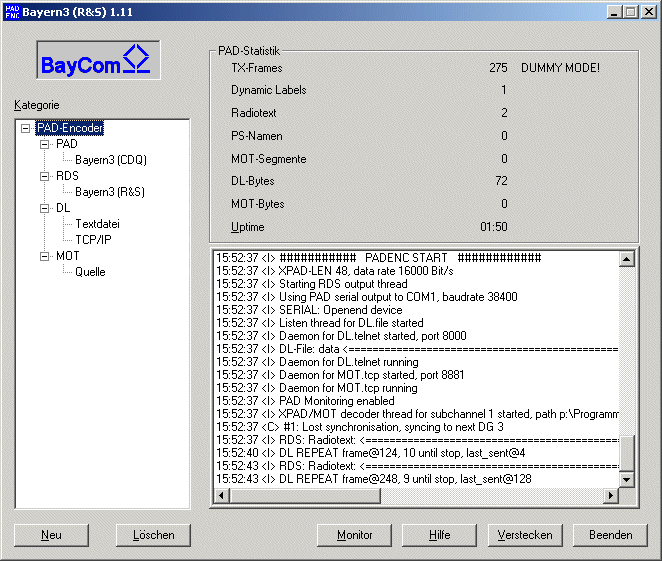
Task: Click the DL-Bytes value 72
Action: tap(501, 181)
